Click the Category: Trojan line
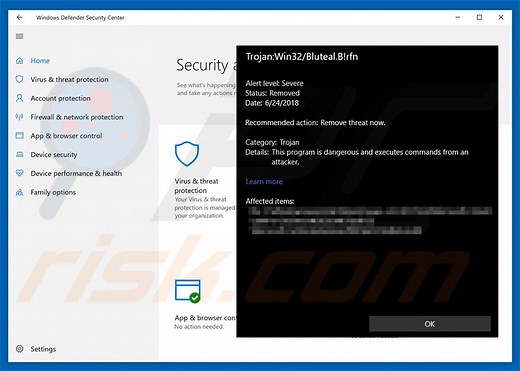Viewport: 520px width, 371px height. (272, 142)
